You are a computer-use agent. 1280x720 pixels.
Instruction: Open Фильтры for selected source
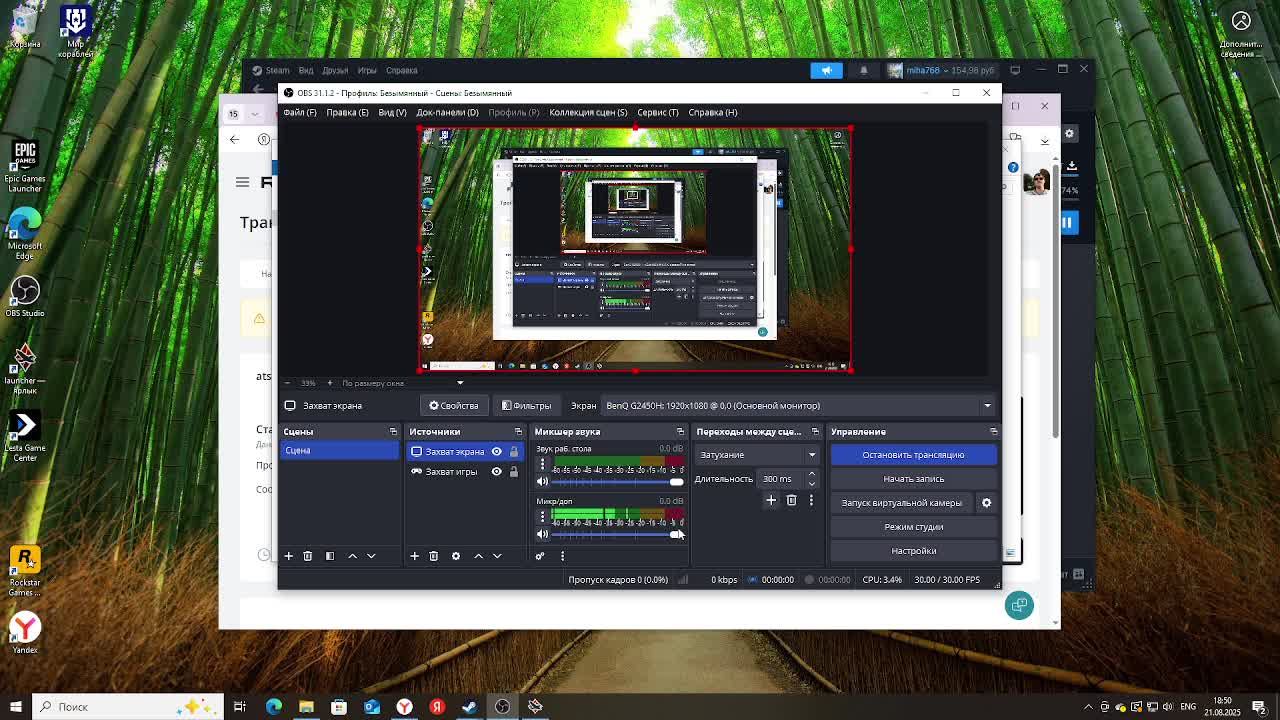527,406
